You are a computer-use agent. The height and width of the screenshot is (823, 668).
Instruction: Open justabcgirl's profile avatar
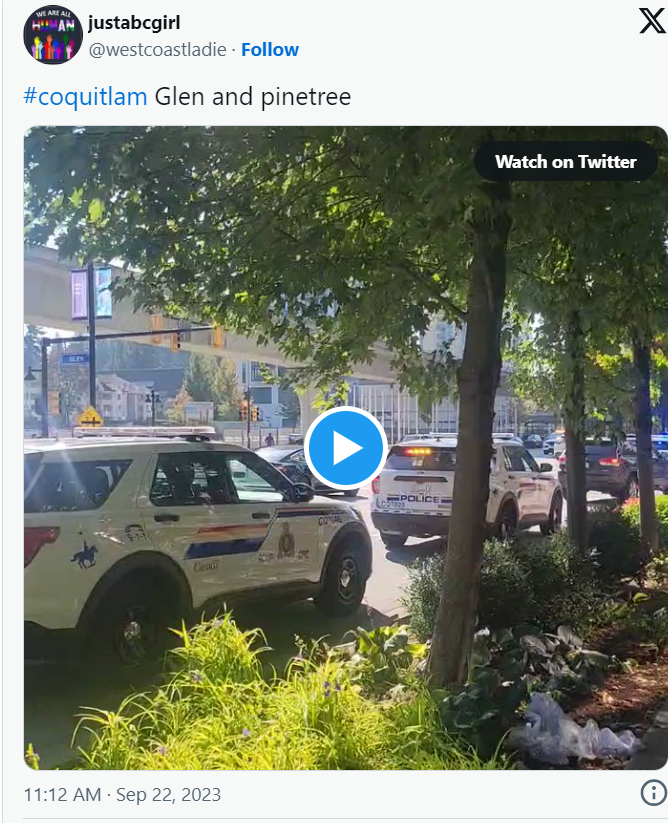pyautogui.click(x=53, y=35)
